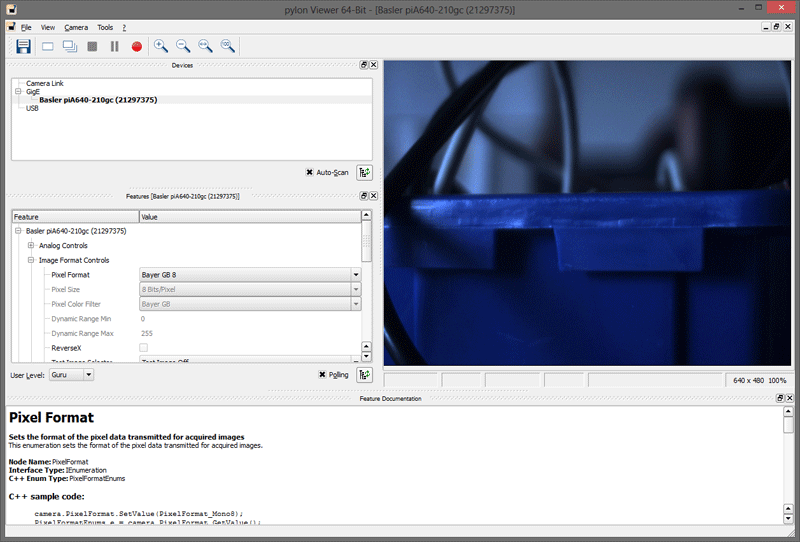Open the Pixel Format dropdown

tap(356, 275)
